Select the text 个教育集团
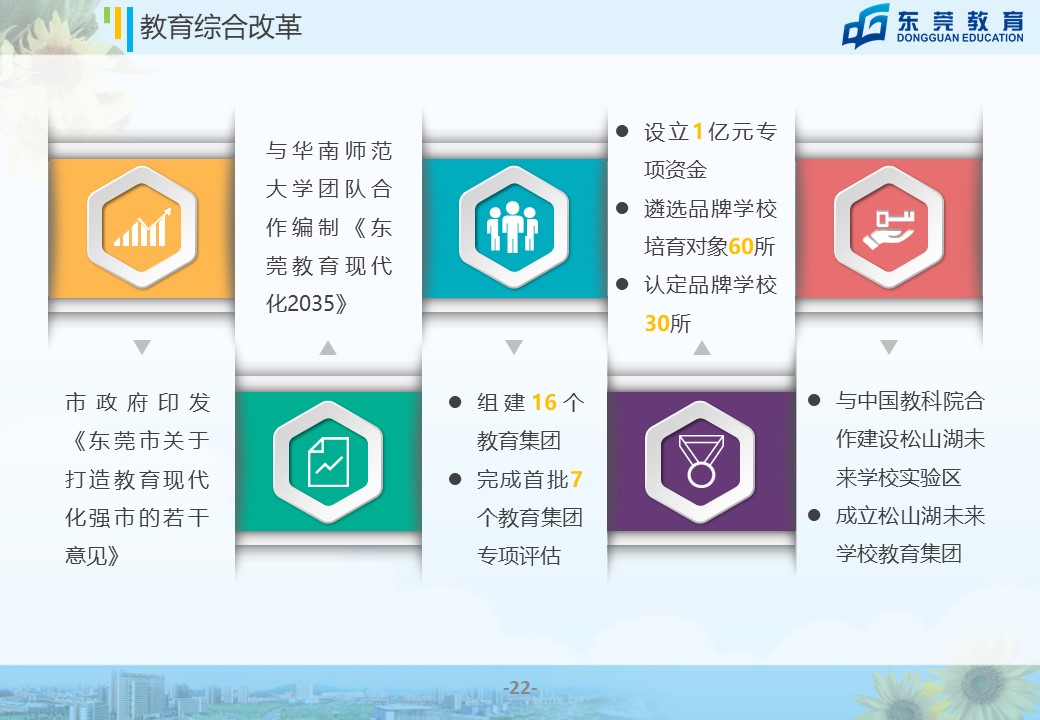This screenshot has width=1040, height=720. 529,518
